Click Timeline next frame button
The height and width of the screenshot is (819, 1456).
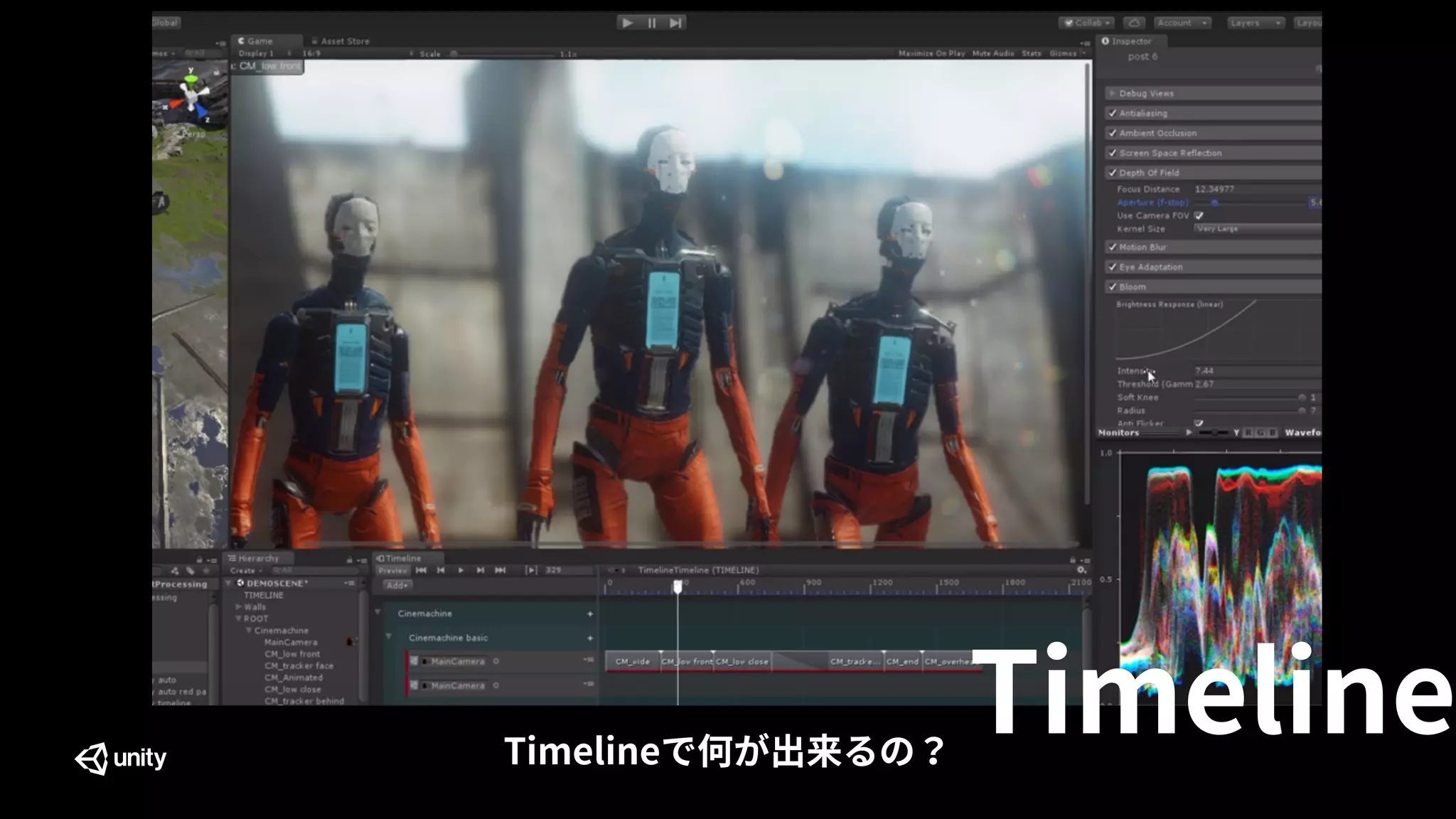(481, 570)
